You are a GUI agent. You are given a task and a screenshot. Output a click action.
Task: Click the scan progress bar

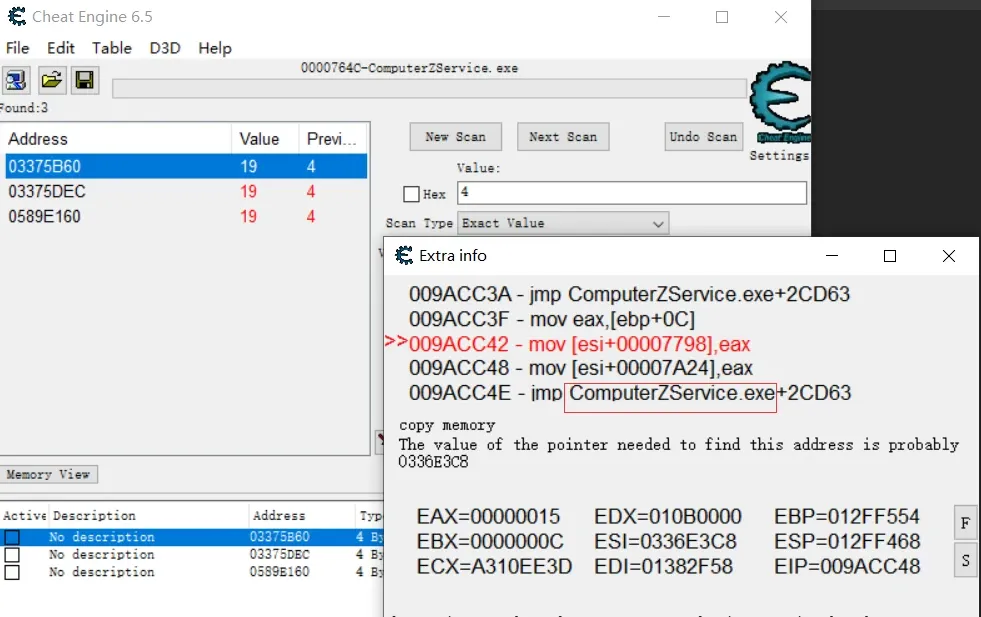click(429, 88)
